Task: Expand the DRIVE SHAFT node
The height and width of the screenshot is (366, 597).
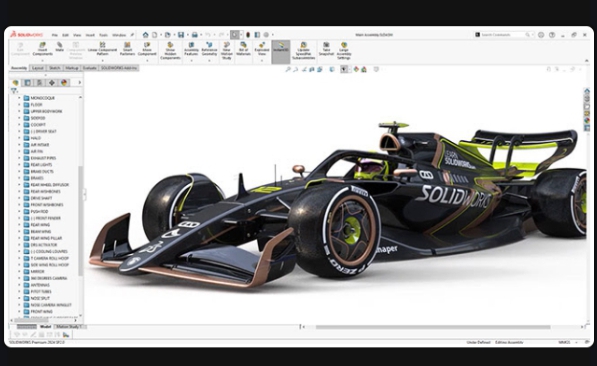Action: pyautogui.click(x=19, y=198)
